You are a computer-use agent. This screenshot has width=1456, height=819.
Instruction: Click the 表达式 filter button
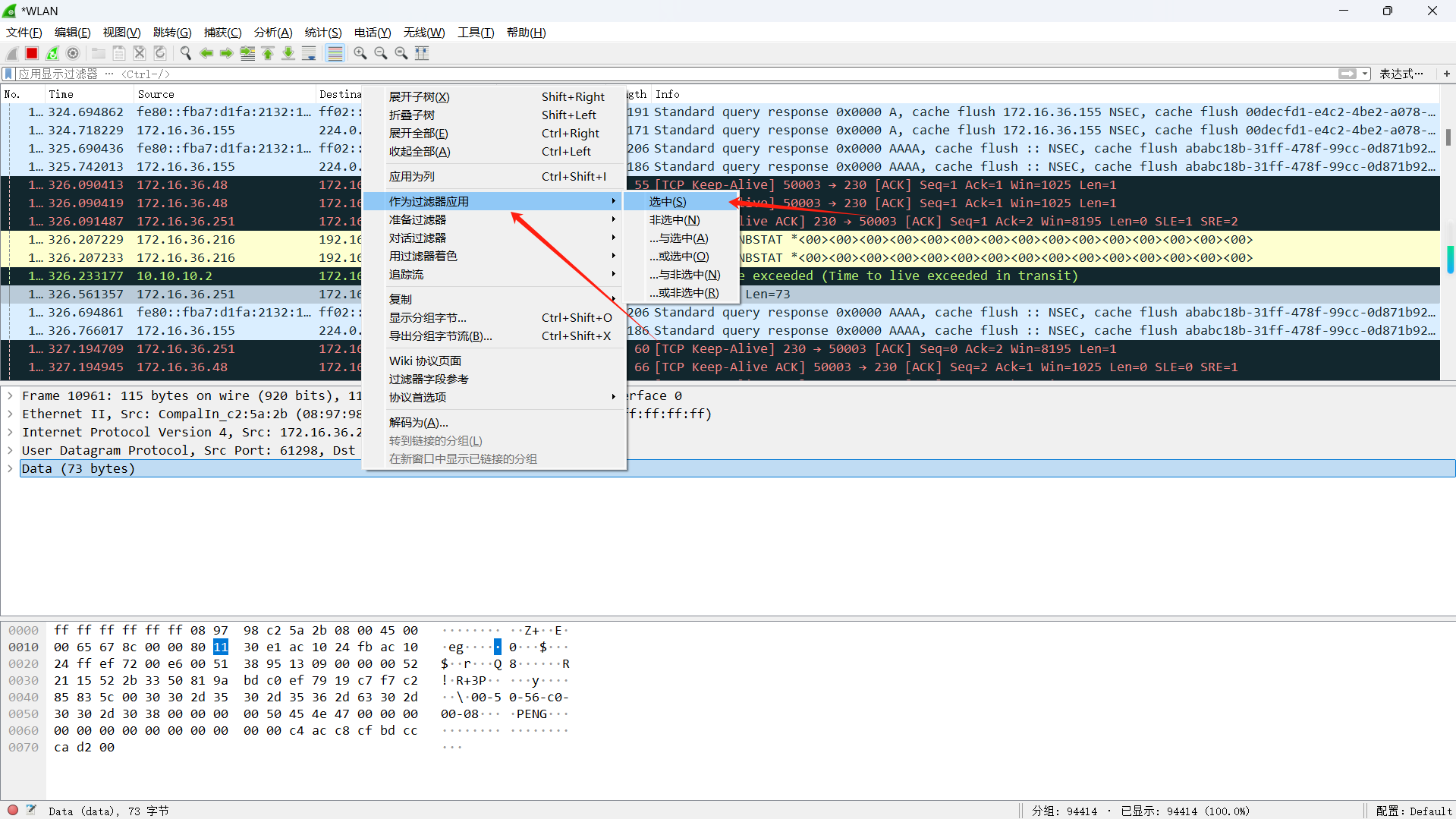(x=1401, y=74)
